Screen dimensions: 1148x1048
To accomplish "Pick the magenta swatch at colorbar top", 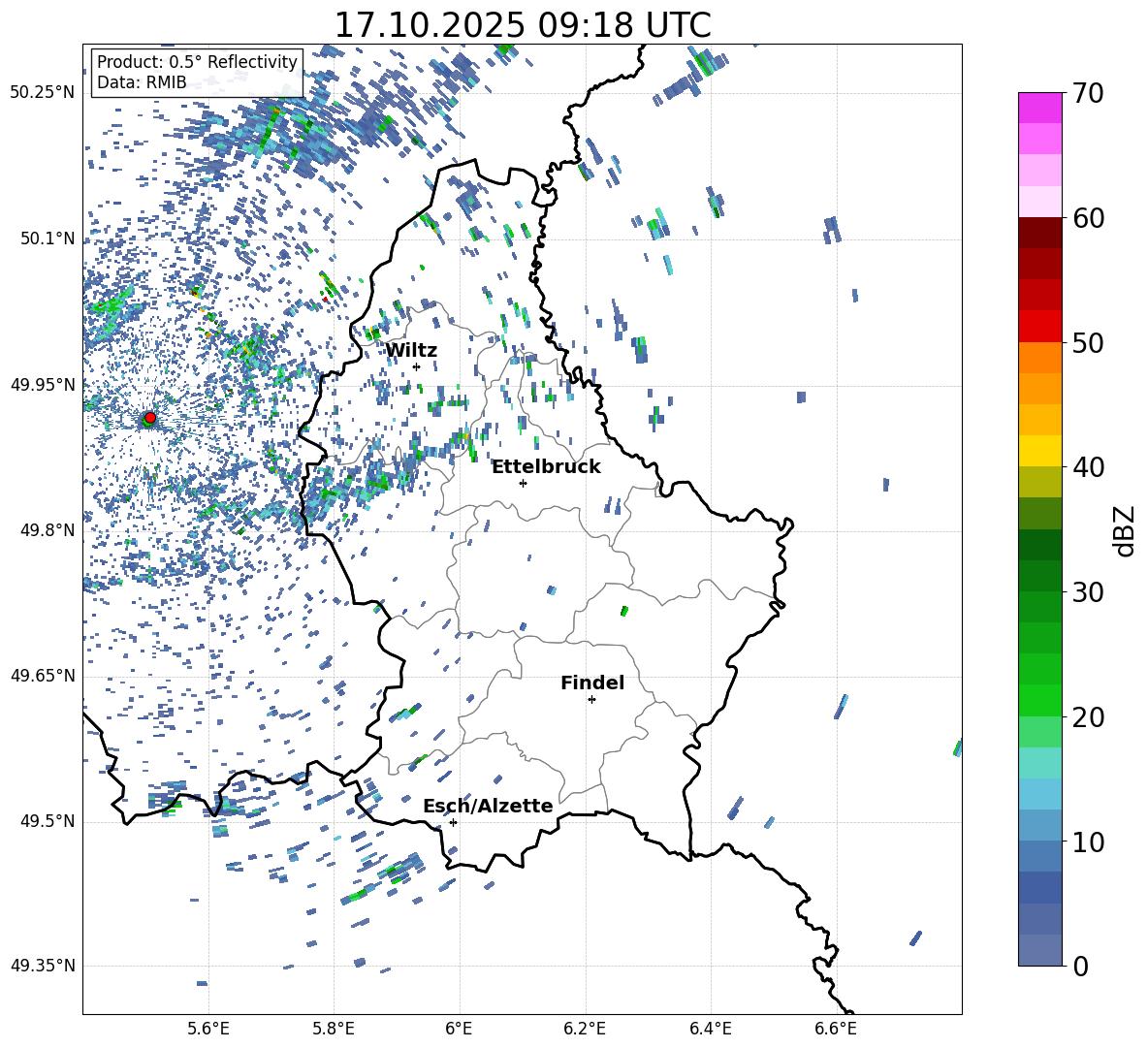I will [x=1039, y=108].
